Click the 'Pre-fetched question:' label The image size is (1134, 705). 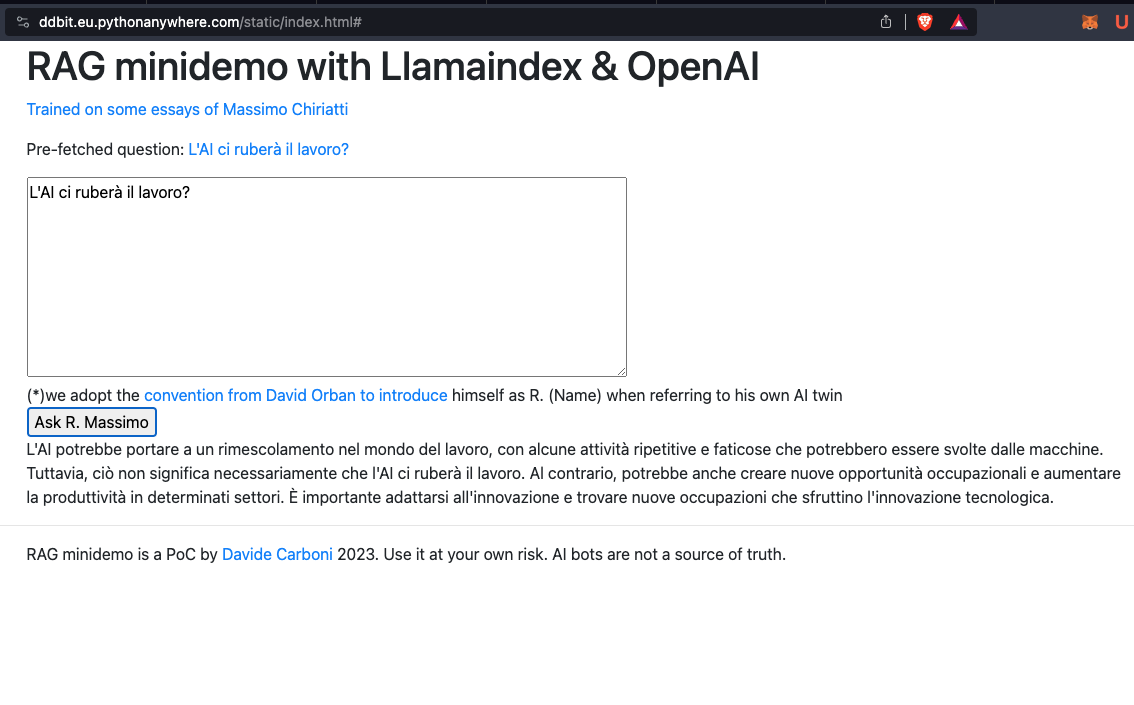tap(106, 150)
